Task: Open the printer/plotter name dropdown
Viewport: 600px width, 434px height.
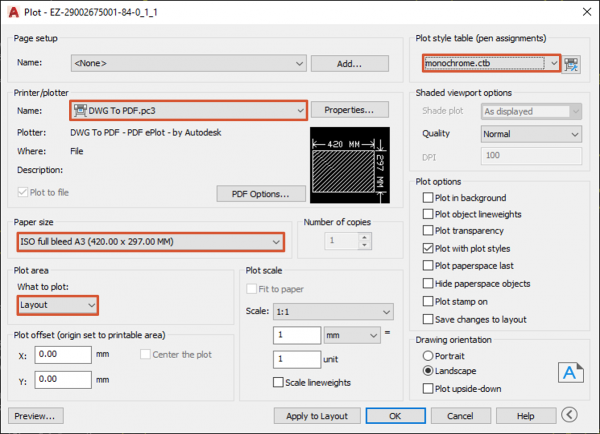Action: [188, 111]
